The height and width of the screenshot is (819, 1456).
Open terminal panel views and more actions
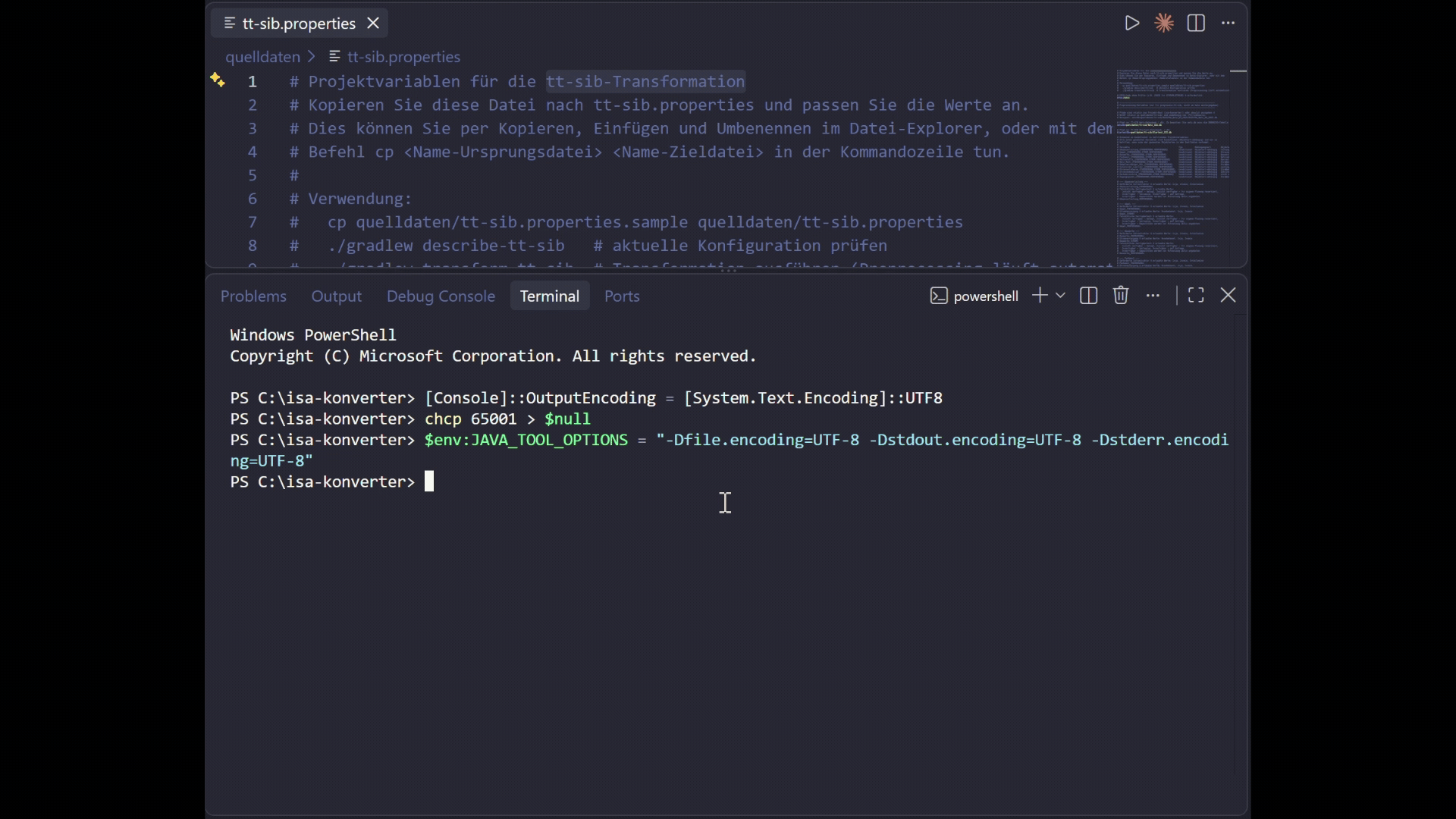point(1153,296)
